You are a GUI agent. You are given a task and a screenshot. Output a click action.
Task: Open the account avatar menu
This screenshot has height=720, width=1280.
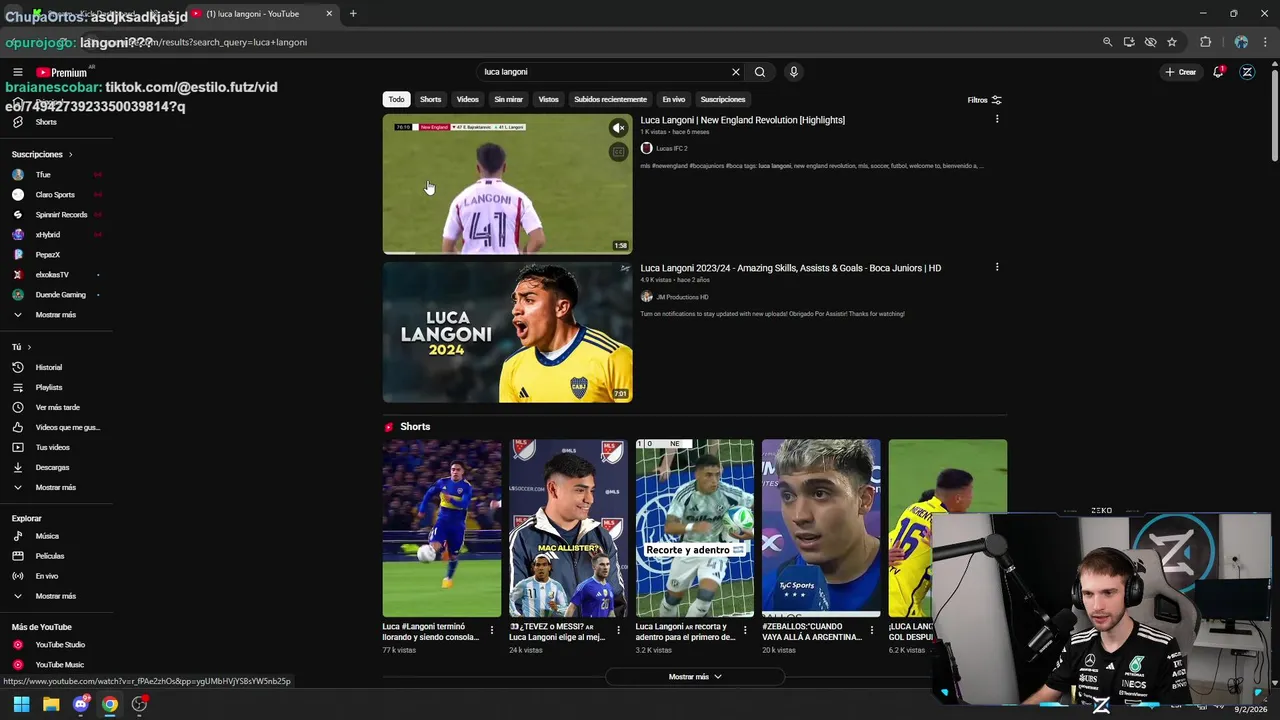point(1247,72)
